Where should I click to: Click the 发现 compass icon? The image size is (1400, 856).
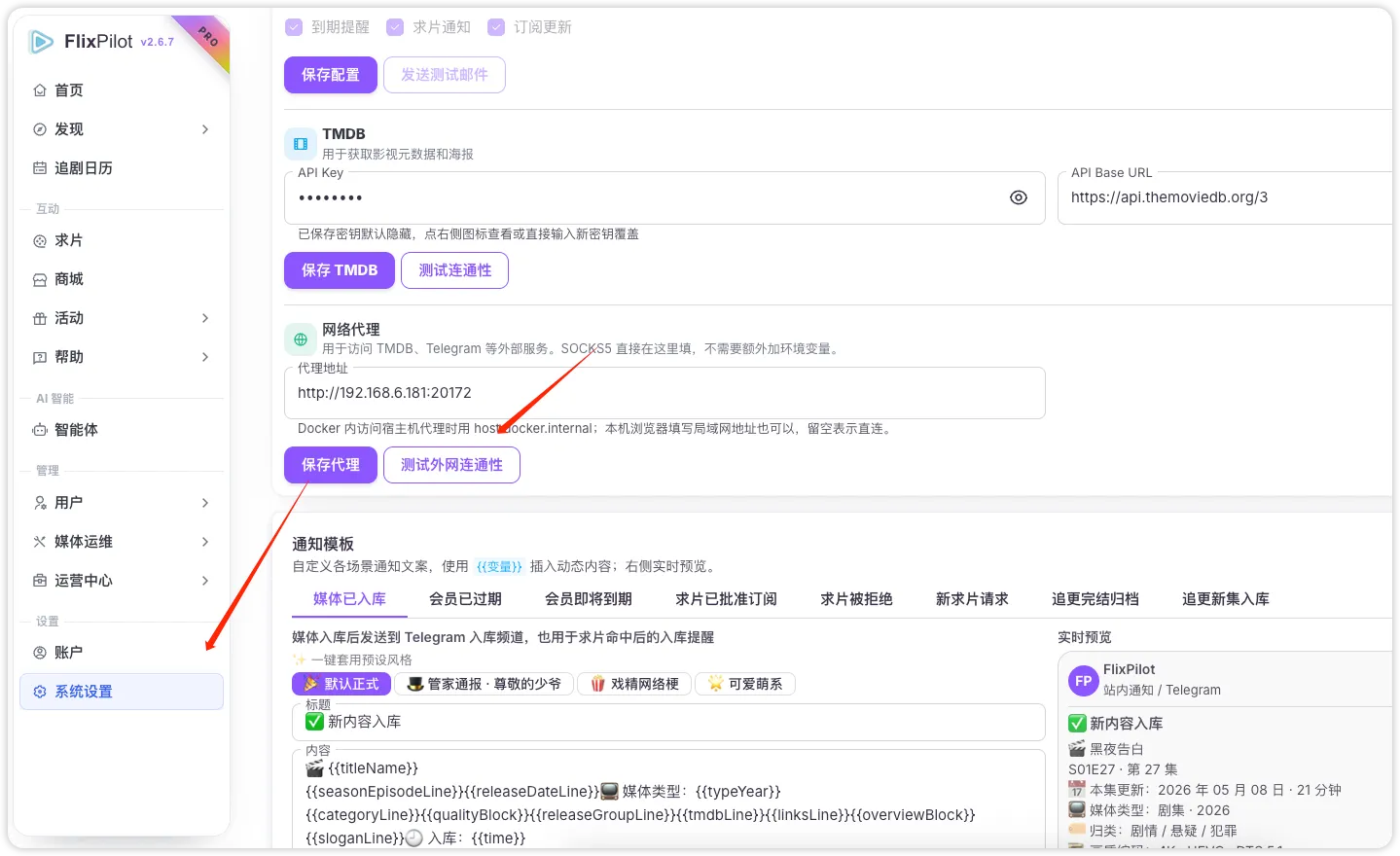(x=40, y=129)
